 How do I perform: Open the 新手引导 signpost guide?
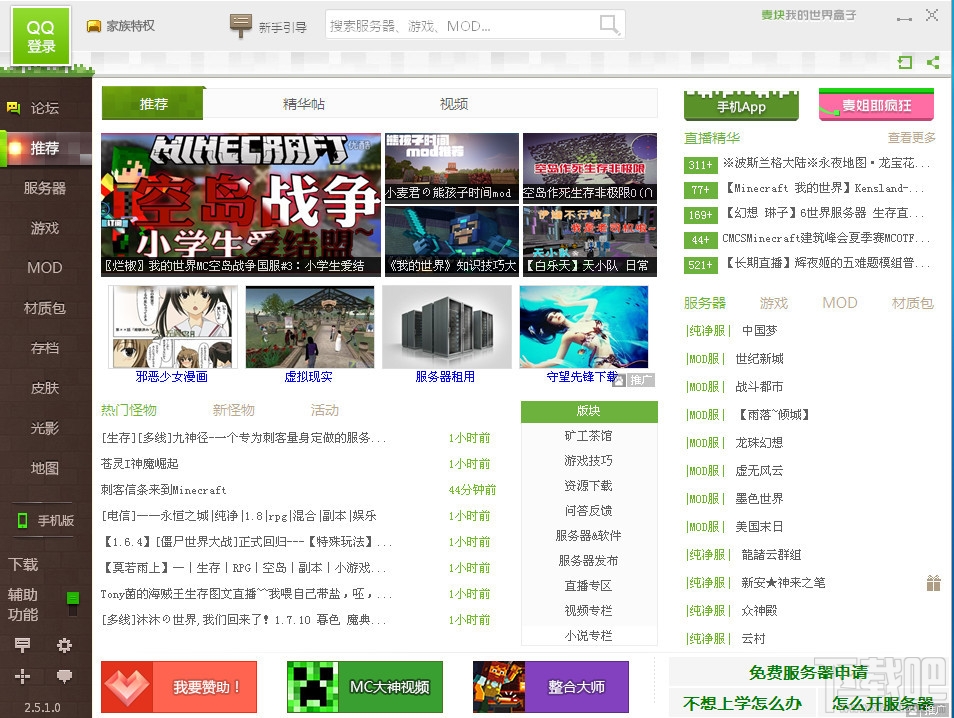point(268,26)
